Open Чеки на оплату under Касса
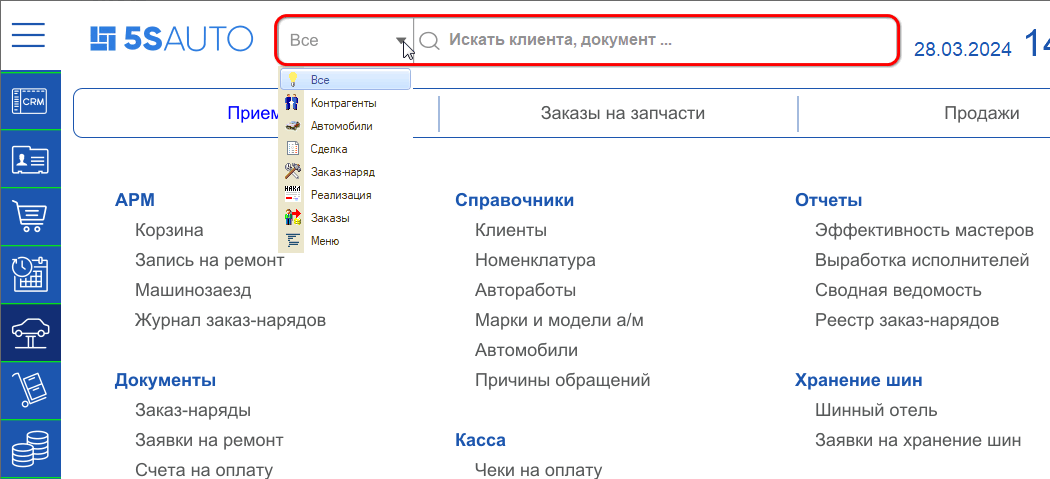 539,470
